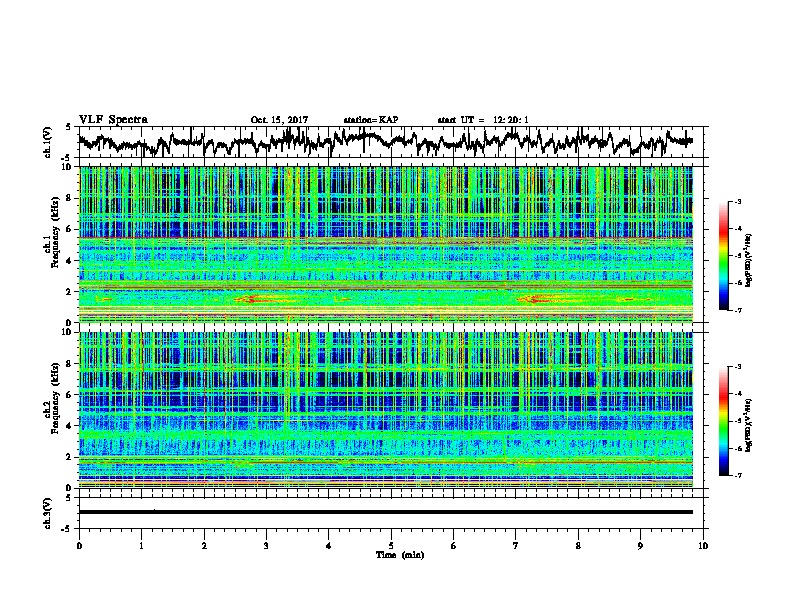Viewport: 792px width, 612px height.
Task: Click the ch.2 spectrogram panel
Action: [x=386, y=410]
